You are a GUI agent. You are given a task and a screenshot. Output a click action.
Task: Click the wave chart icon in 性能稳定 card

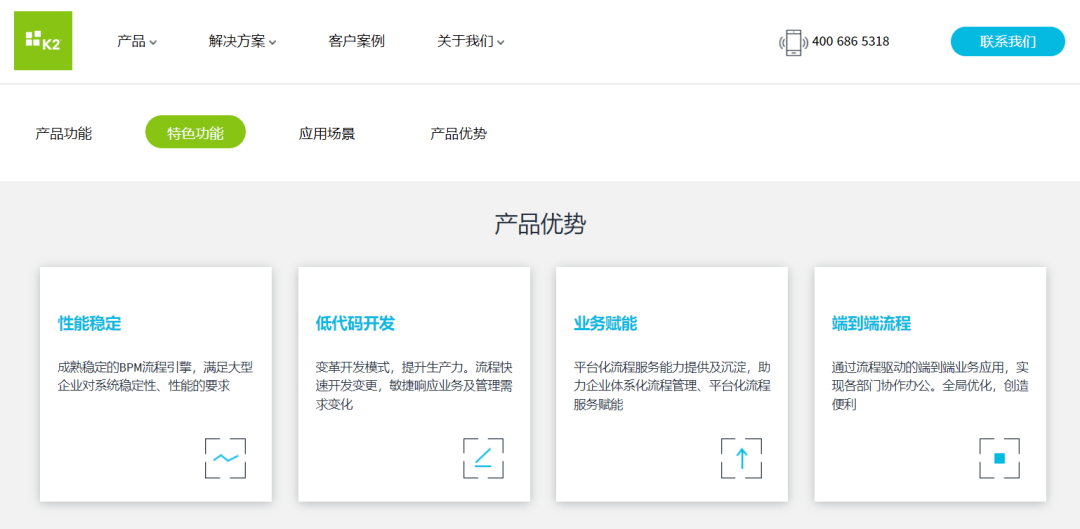click(225, 458)
